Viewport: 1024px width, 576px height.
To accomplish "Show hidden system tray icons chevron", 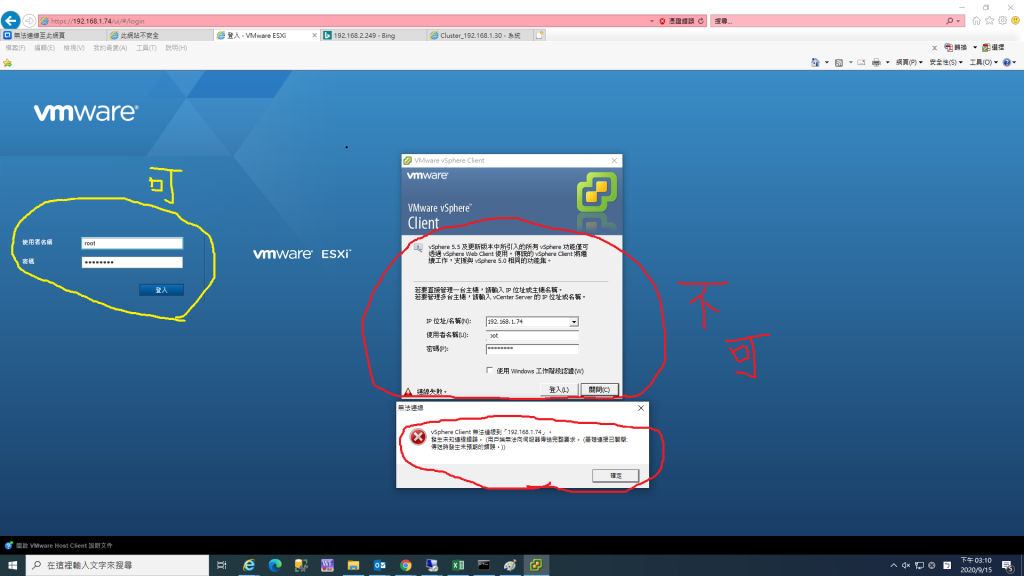I will click(x=893, y=566).
